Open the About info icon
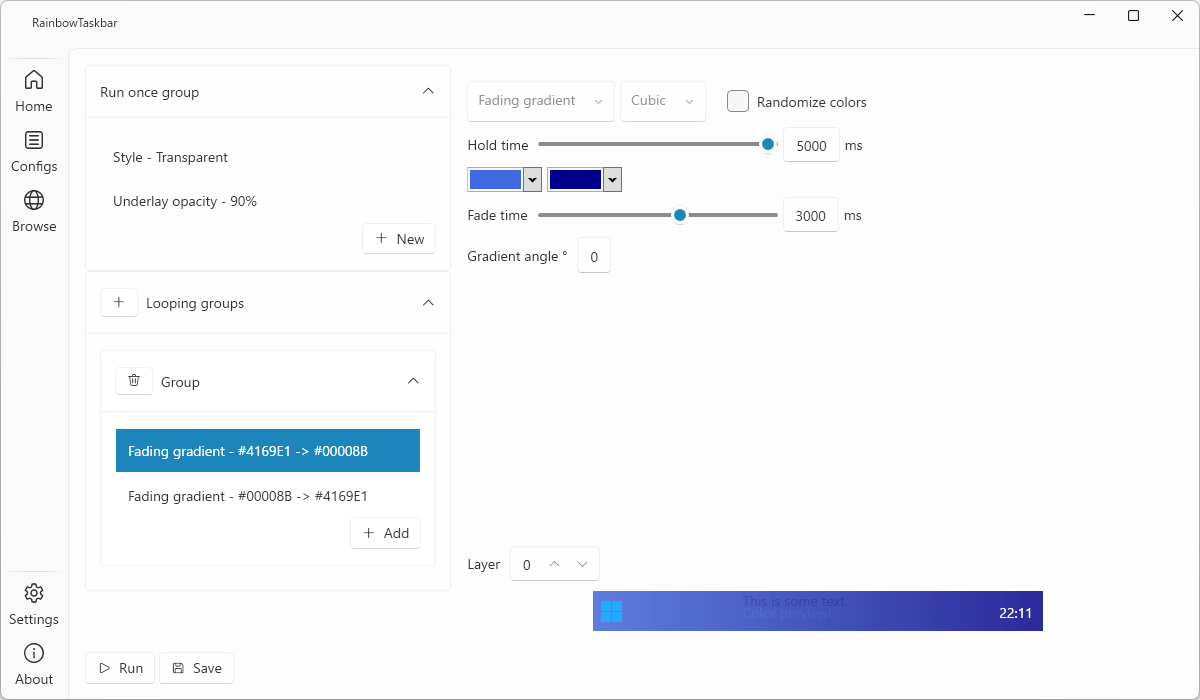 pos(34,653)
